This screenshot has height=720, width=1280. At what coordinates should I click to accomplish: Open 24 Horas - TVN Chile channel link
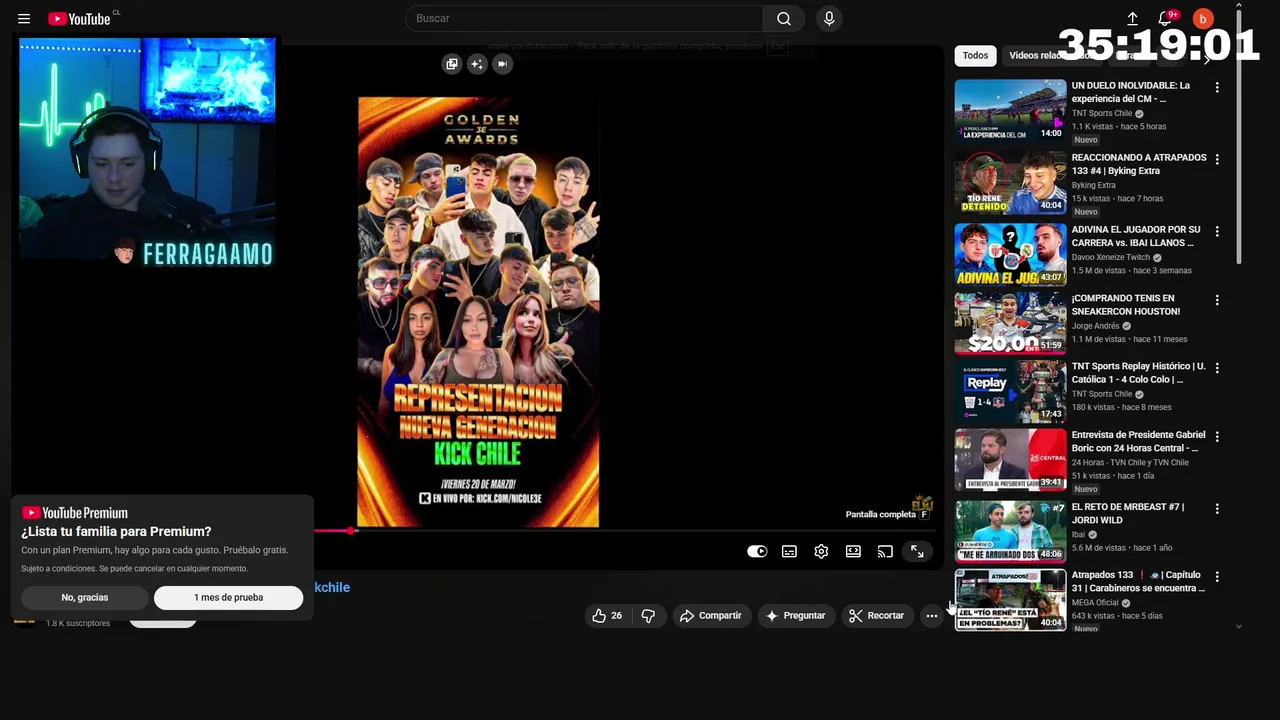(1130, 462)
